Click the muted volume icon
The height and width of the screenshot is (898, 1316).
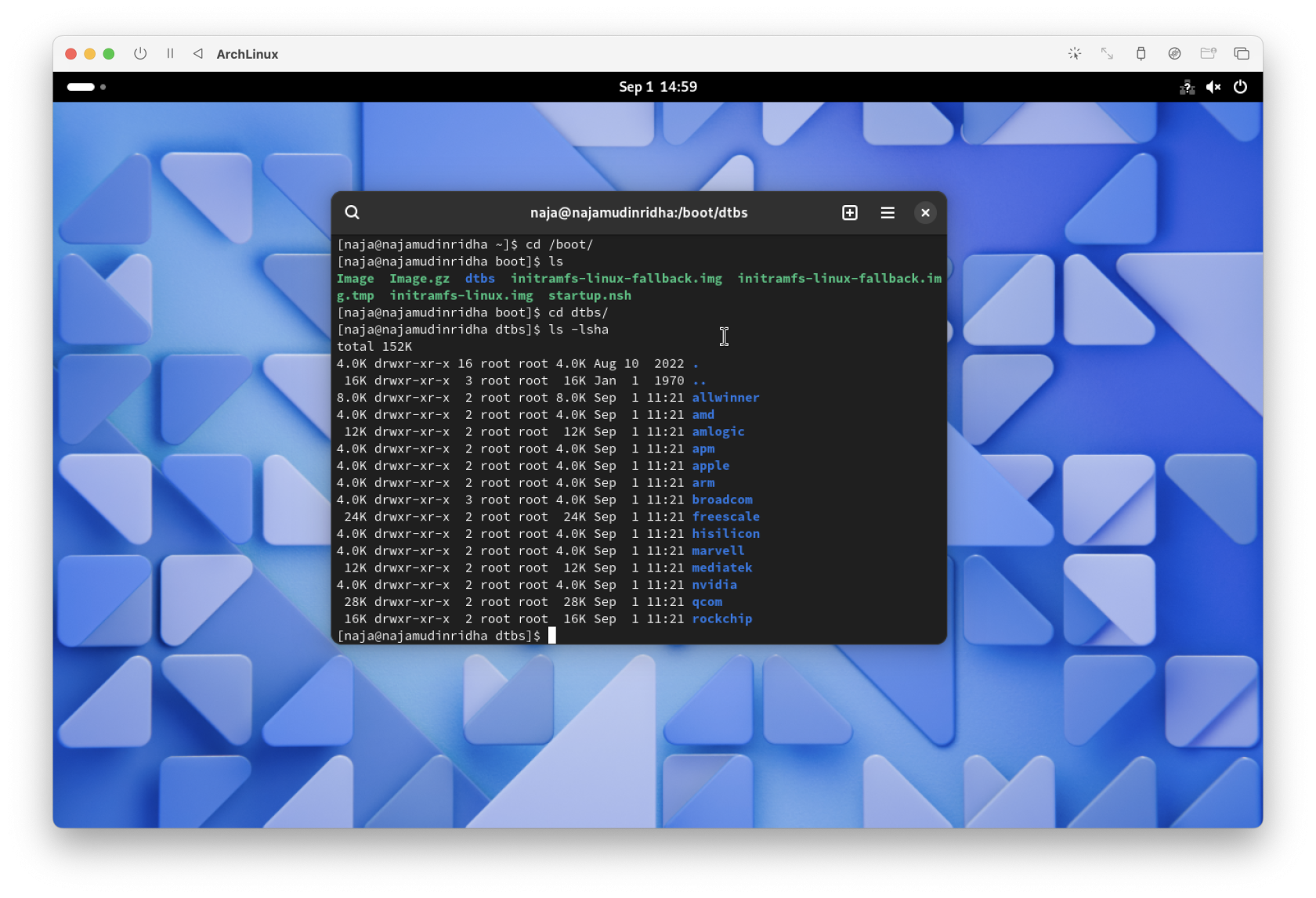pos(1213,87)
